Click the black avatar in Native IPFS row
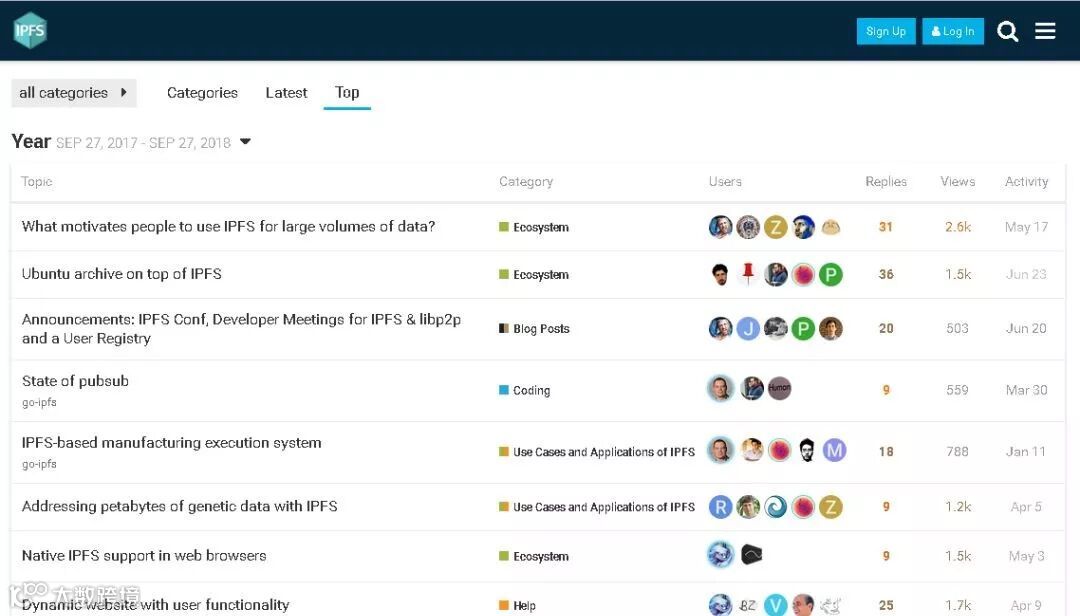1080x616 pixels. (751, 554)
